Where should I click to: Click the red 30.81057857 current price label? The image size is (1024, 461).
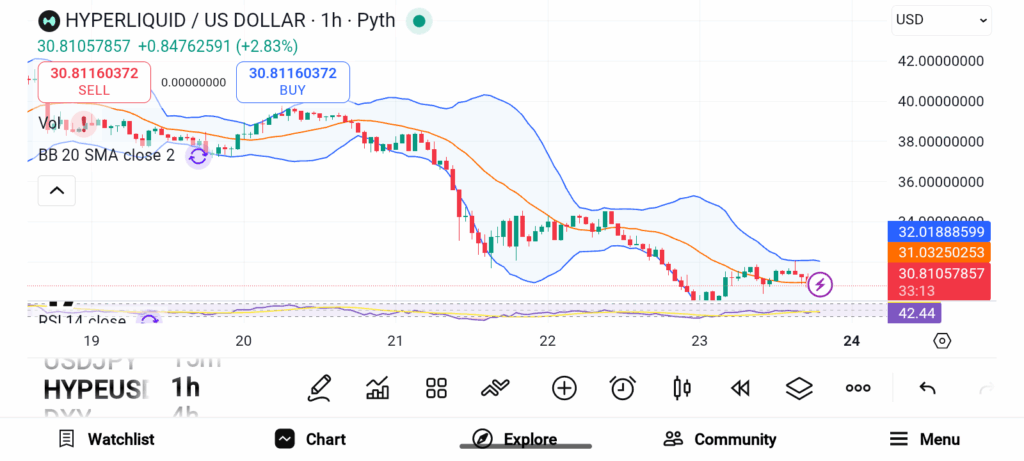pyautogui.click(x=939, y=281)
